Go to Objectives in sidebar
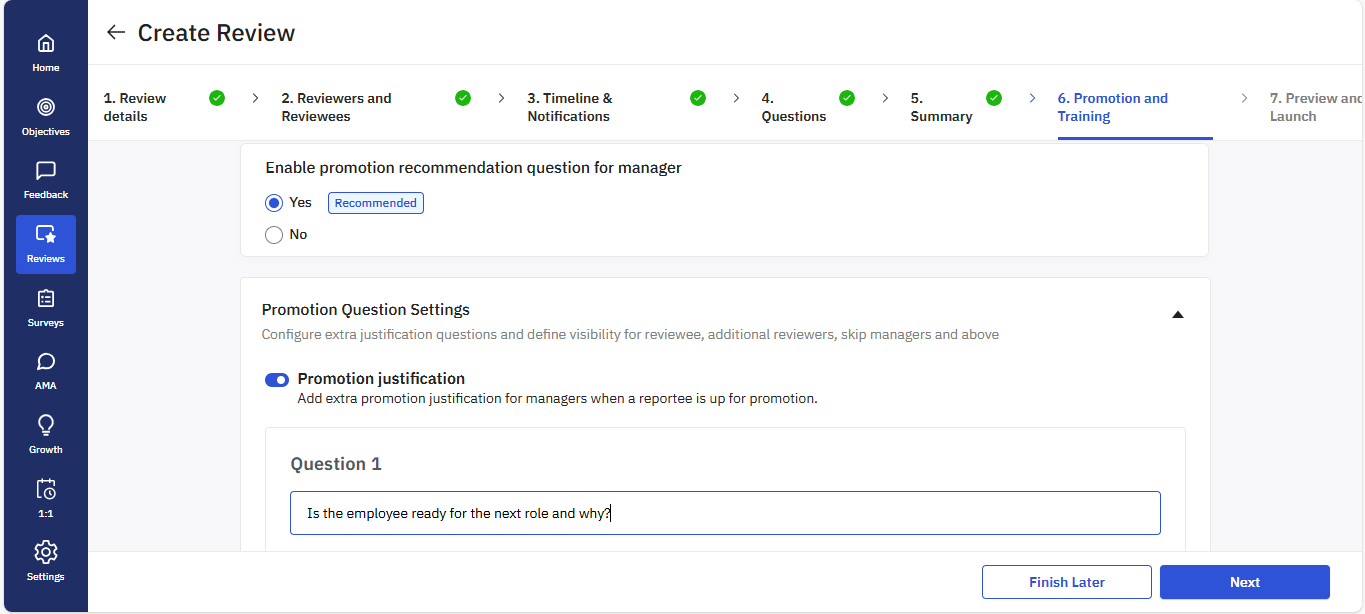Image resolution: width=1365 pixels, height=614 pixels. pos(46,116)
